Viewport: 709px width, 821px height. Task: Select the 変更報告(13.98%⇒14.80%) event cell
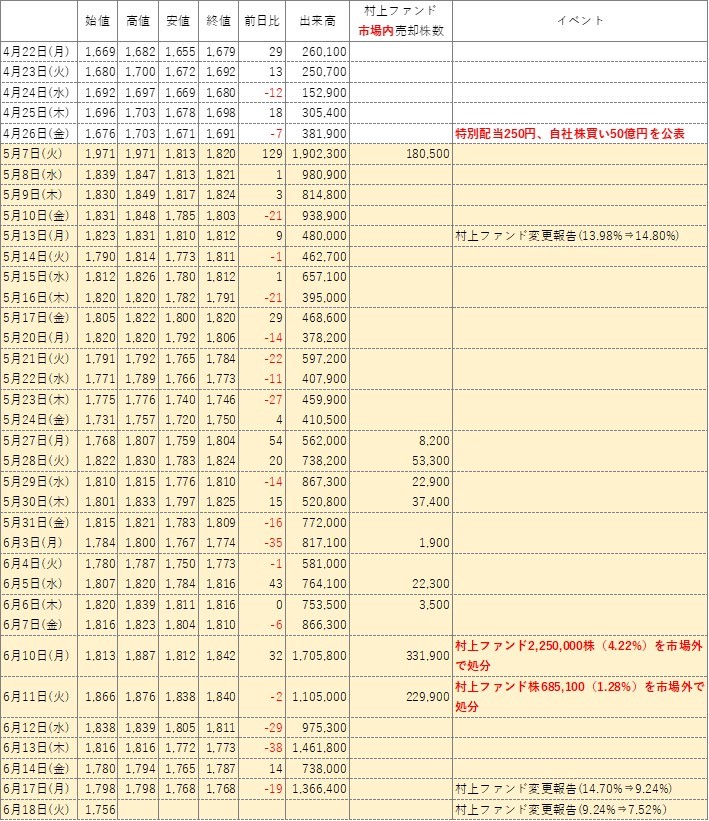[x=566, y=235]
